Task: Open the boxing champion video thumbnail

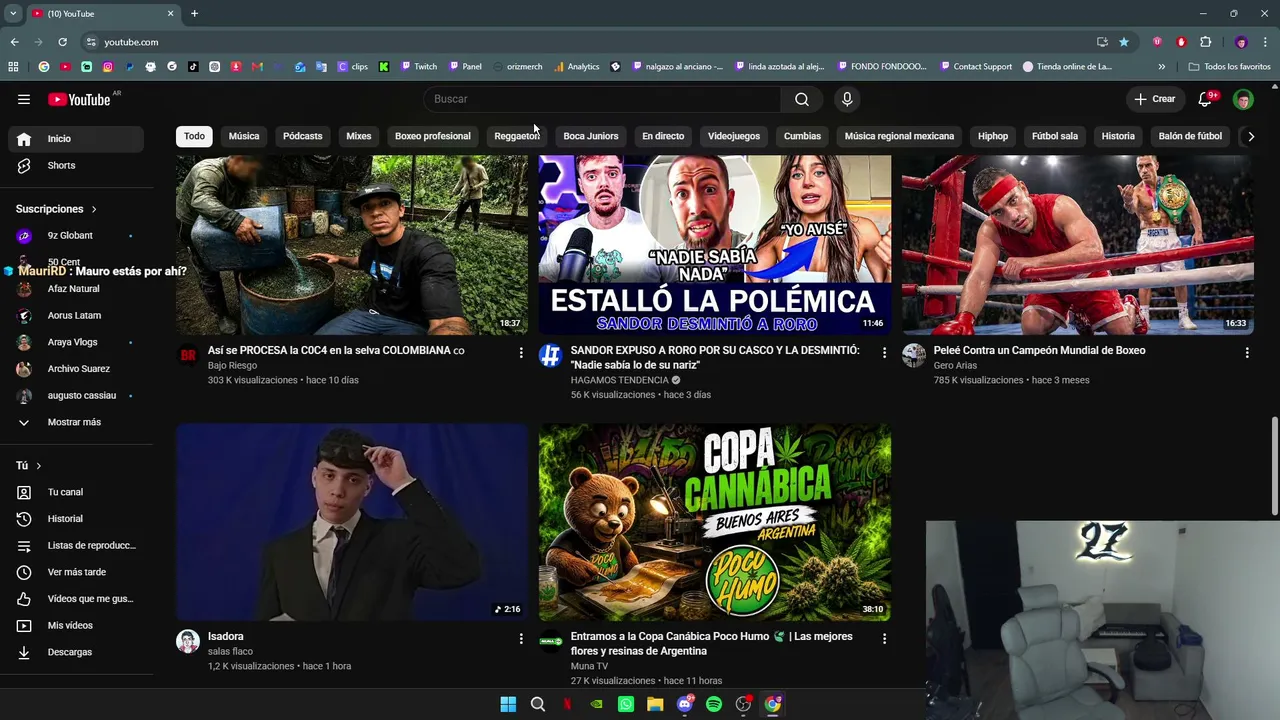Action: click(x=1078, y=245)
